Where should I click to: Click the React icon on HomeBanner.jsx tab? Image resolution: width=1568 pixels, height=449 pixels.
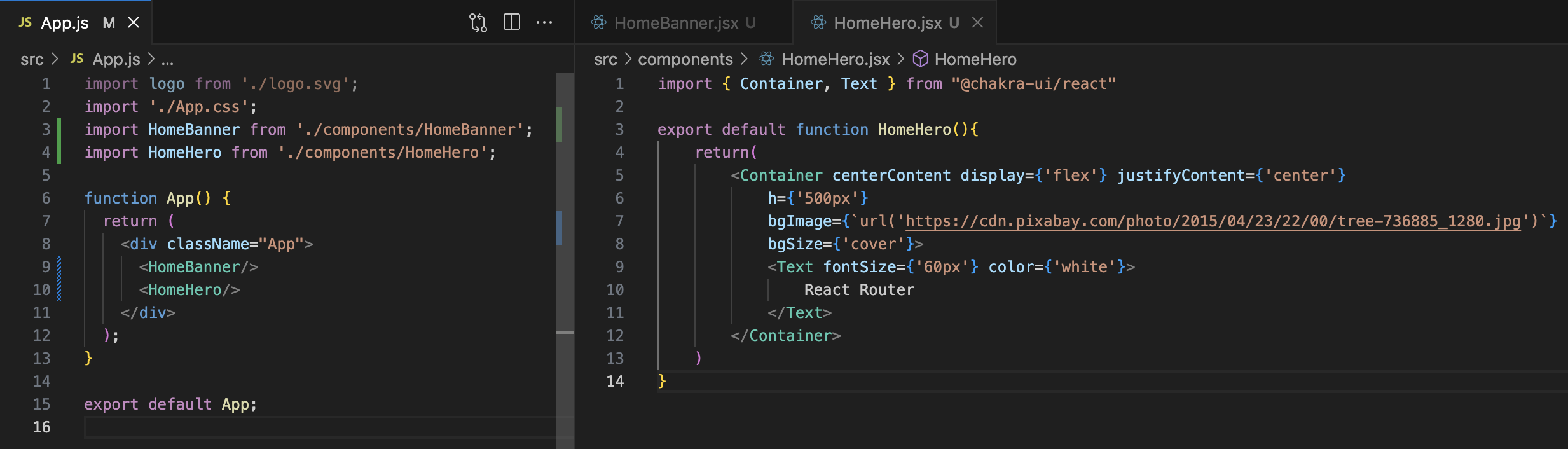[599, 23]
